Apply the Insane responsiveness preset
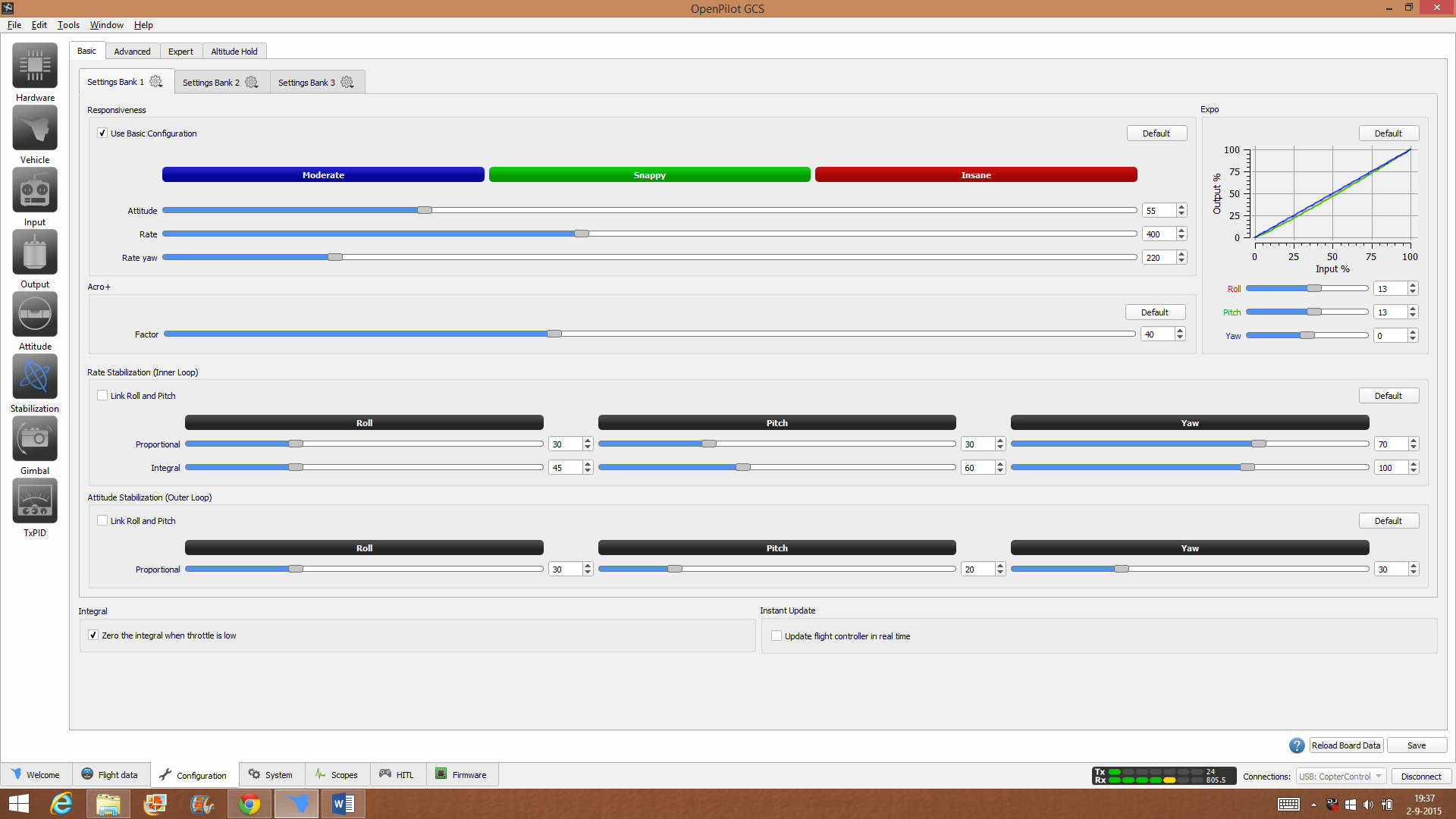The image size is (1456, 819). (x=976, y=174)
